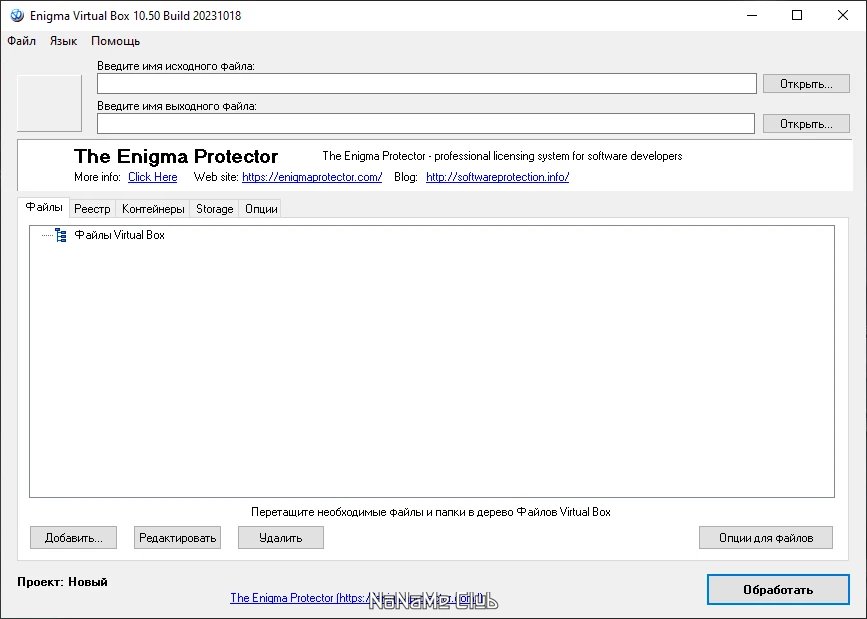Screen dimensions: 867x619
Task: Switch to the Опции tab
Action: click(261, 209)
